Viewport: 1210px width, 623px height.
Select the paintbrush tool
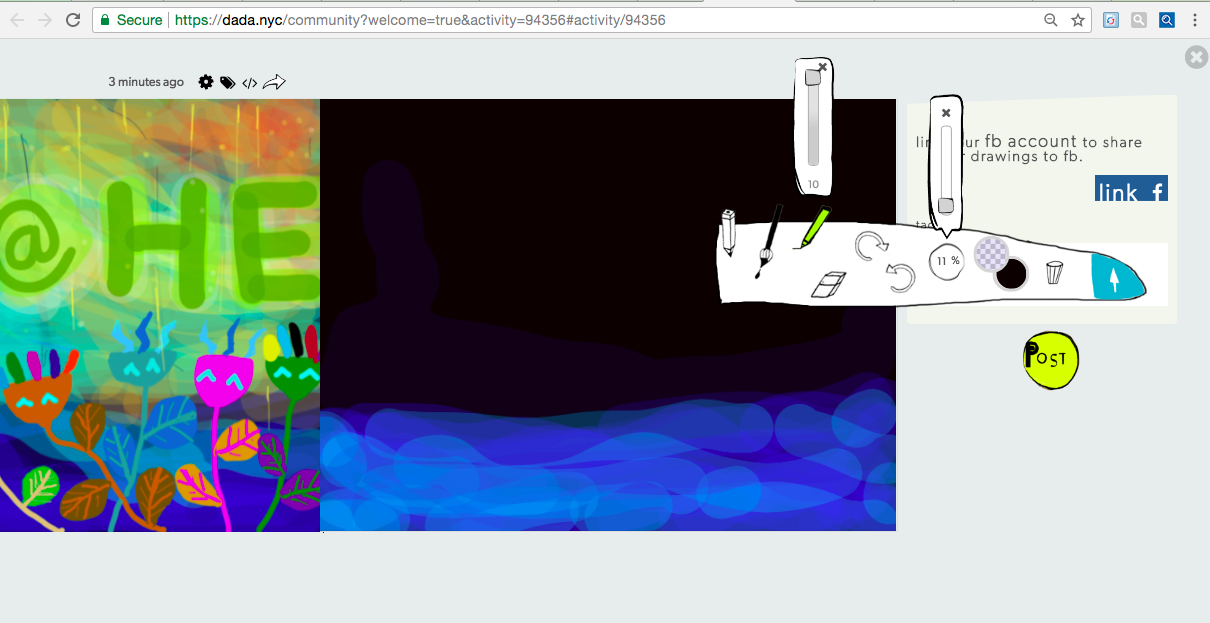coord(769,240)
